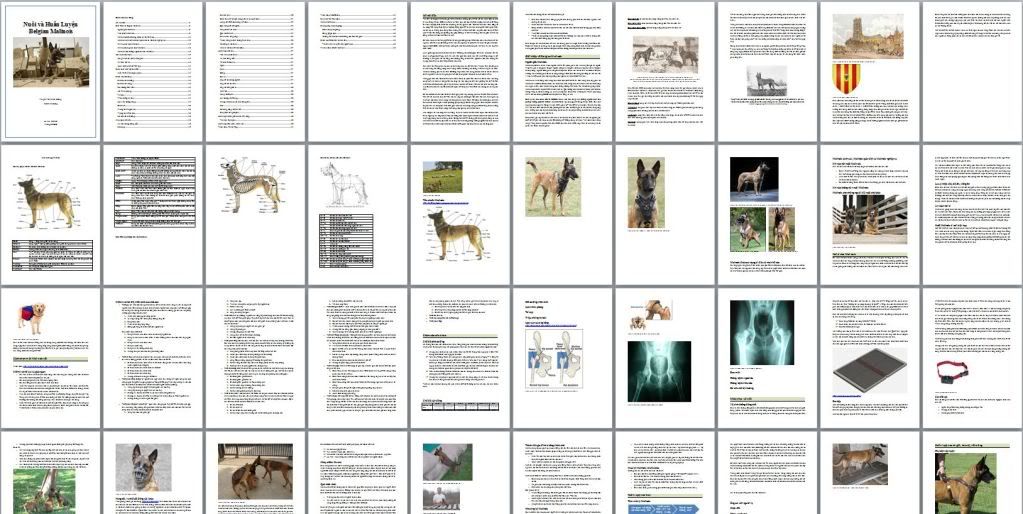Select page with blue arrow banner at the bottom

665,472
